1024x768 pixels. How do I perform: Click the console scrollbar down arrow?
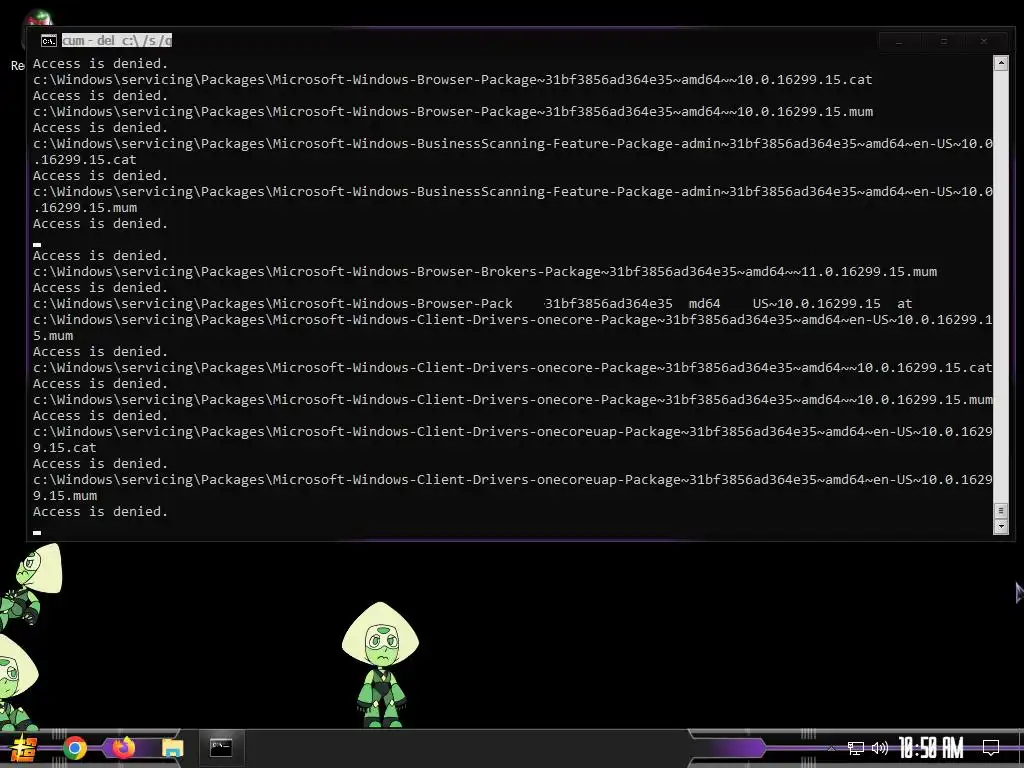click(x=1000, y=526)
